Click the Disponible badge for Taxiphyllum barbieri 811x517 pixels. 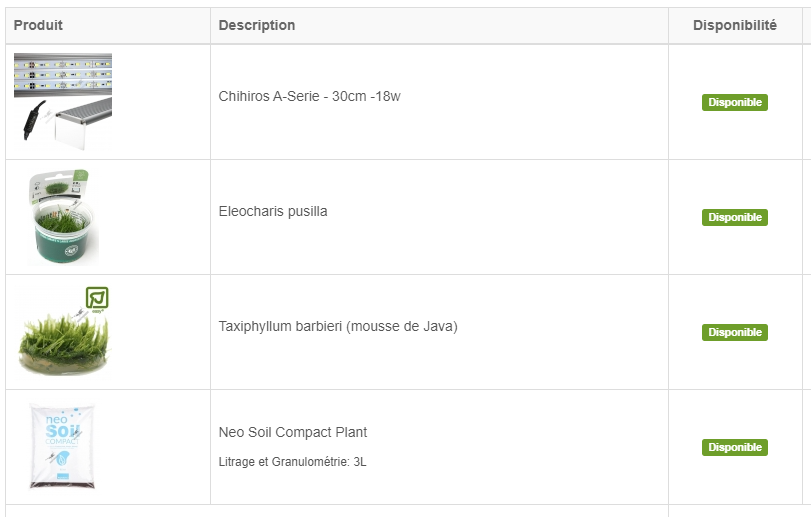[x=734, y=332]
